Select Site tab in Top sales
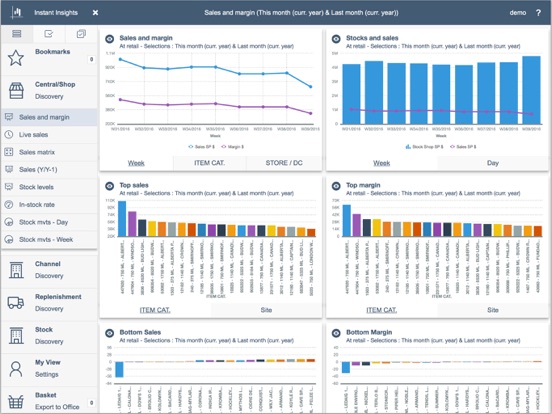Screen dimensions: 552x414 click(266, 310)
